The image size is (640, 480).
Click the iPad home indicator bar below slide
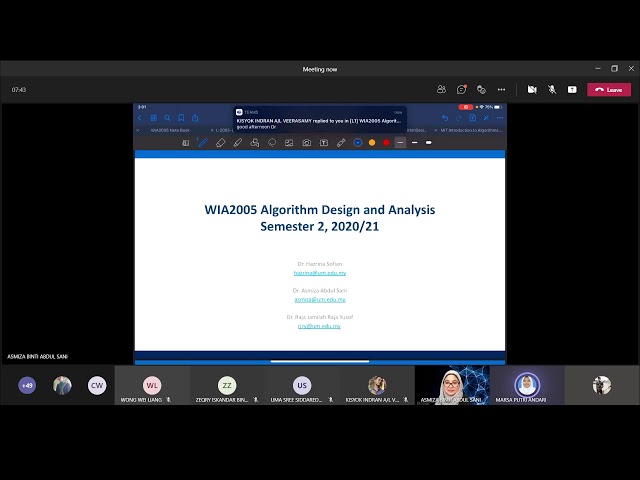pos(320,361)
